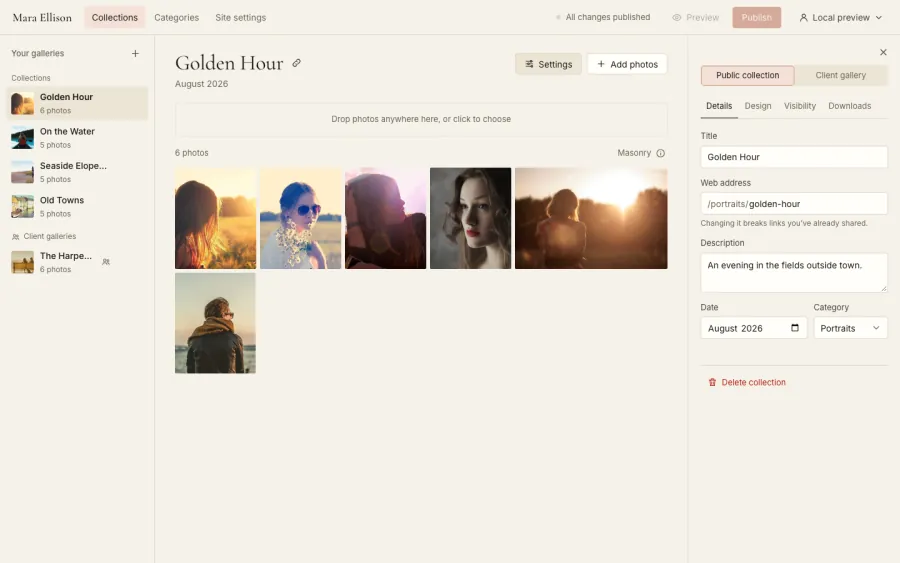Screen dimensions: 900x563
Task: Click the Web address field with golden-hour
Action: click(794, 204)
